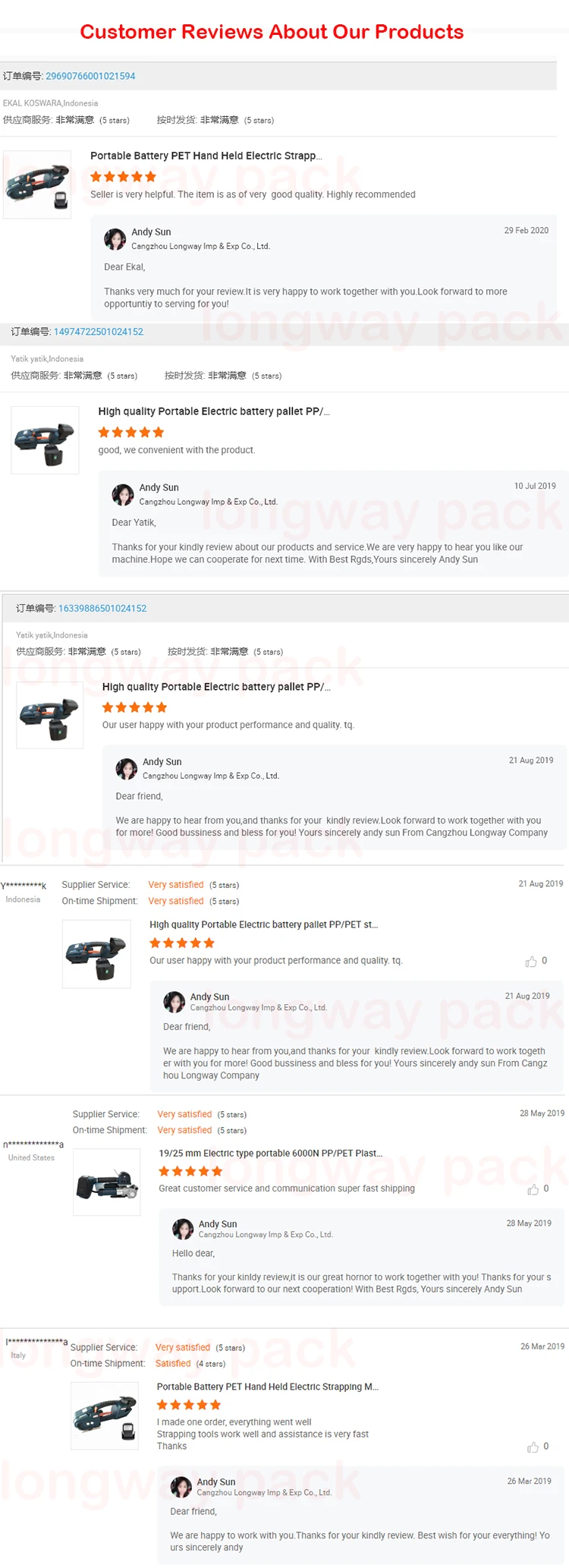569x1568 pixels.
Task: Open order number 14974722501024152
Action: pyautogui.click(x=99, y=332)
